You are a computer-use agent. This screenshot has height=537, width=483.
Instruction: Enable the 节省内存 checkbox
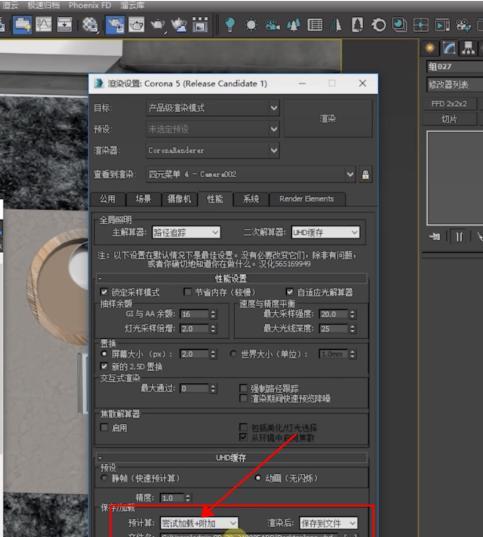pyautogui.click(x=187, y=292)
